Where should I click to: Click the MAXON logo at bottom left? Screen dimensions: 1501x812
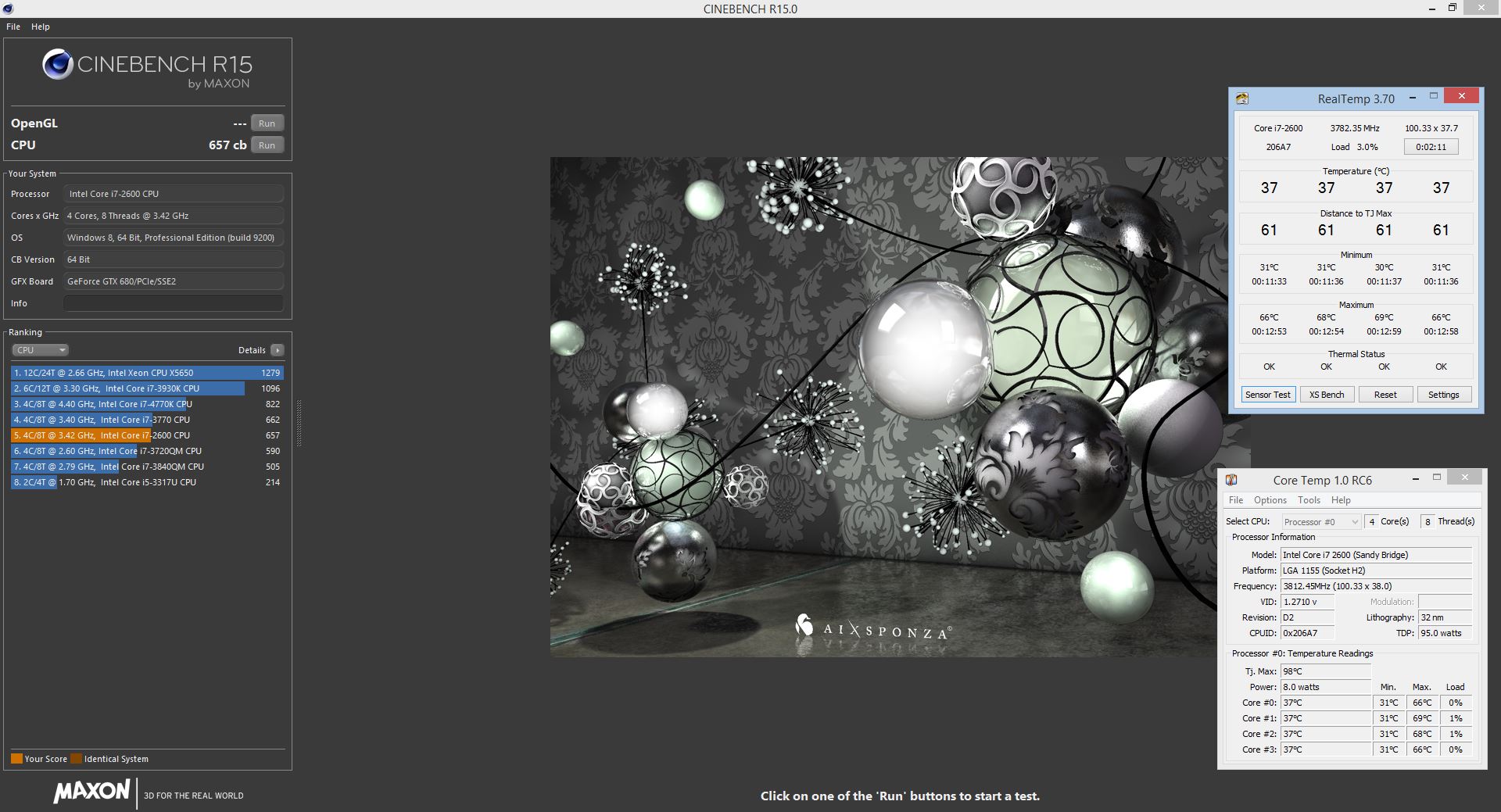(91, 792)
